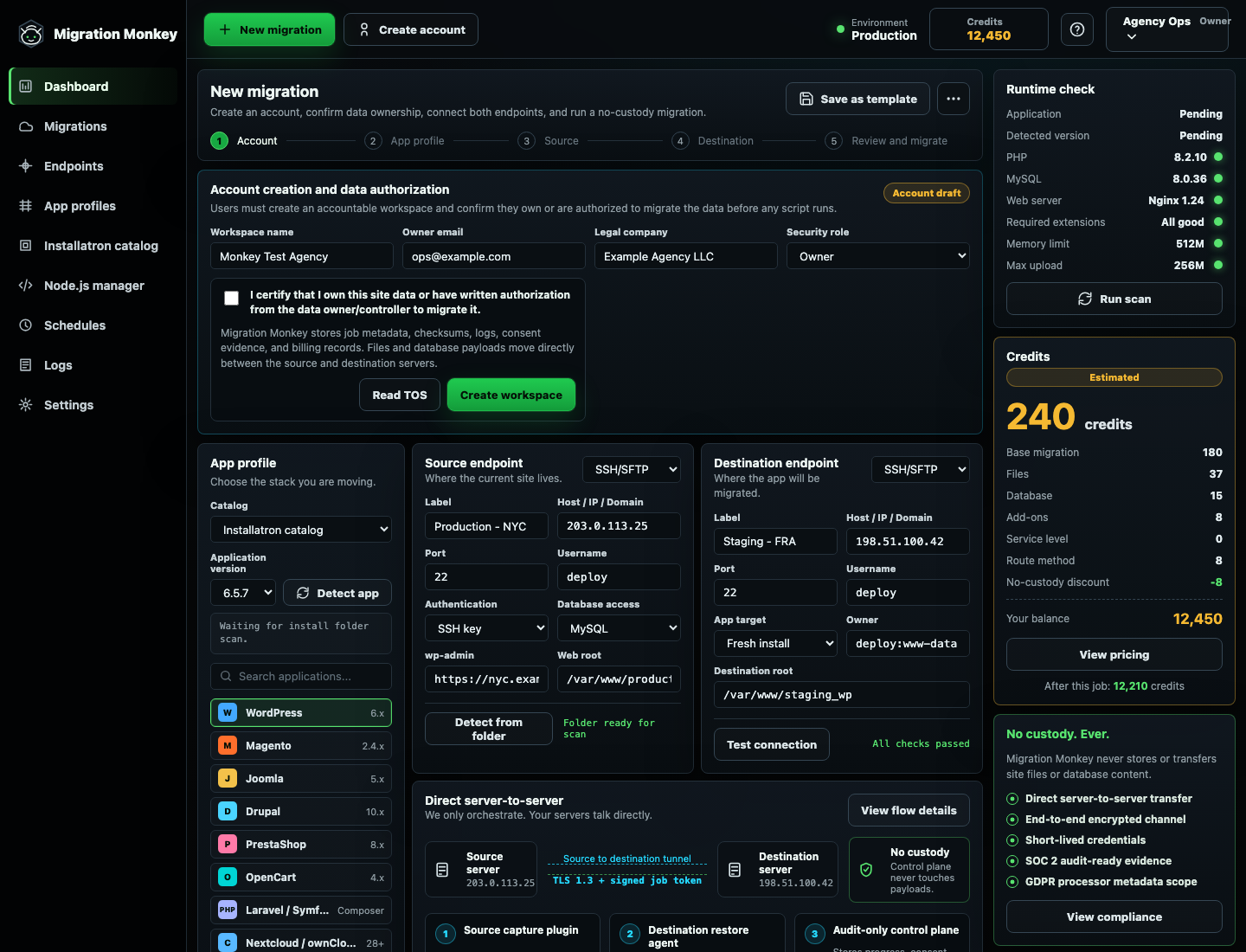
Task: Click the Migrations cloud icon
Action: click(x=26, y=126)
